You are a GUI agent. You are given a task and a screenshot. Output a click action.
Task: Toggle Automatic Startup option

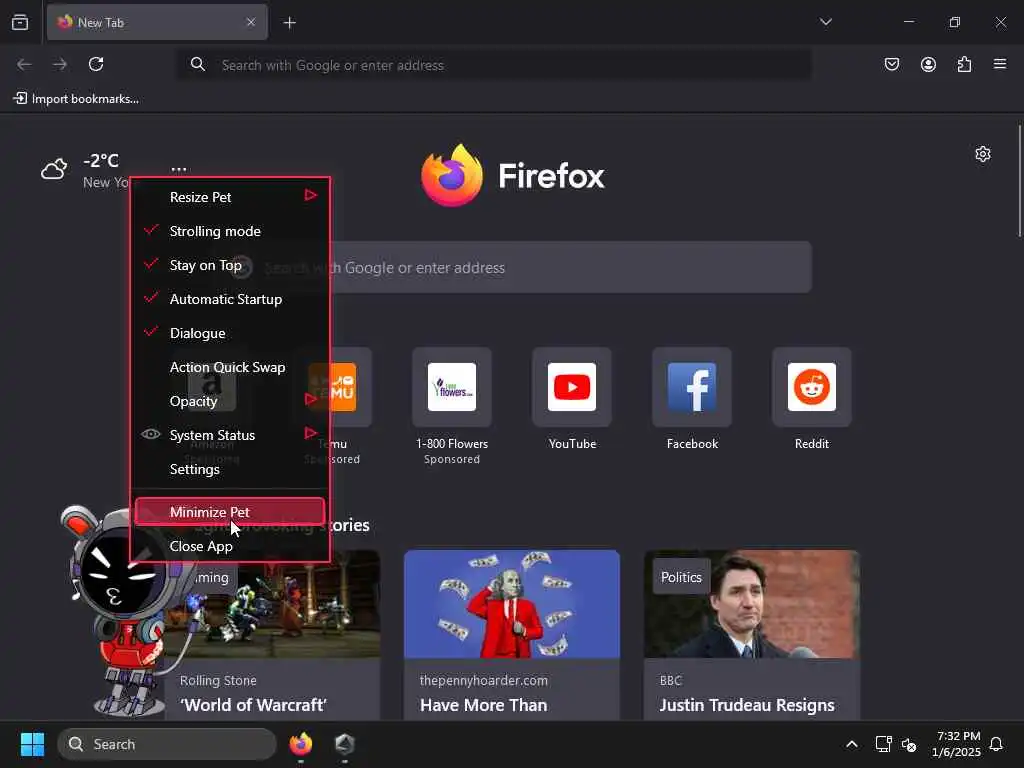click(230, 298)
